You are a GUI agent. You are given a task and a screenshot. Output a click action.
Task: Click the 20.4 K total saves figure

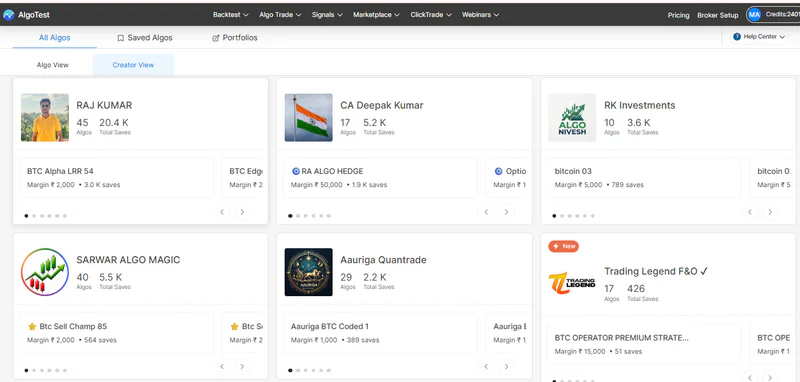coord(114,122)
